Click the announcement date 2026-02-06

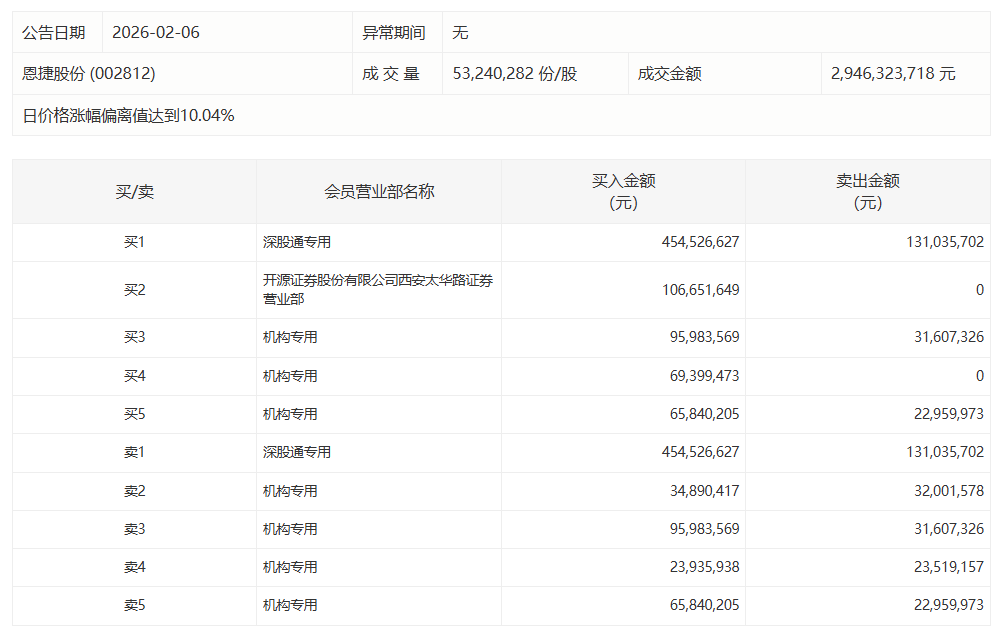[x=156, y=33]
